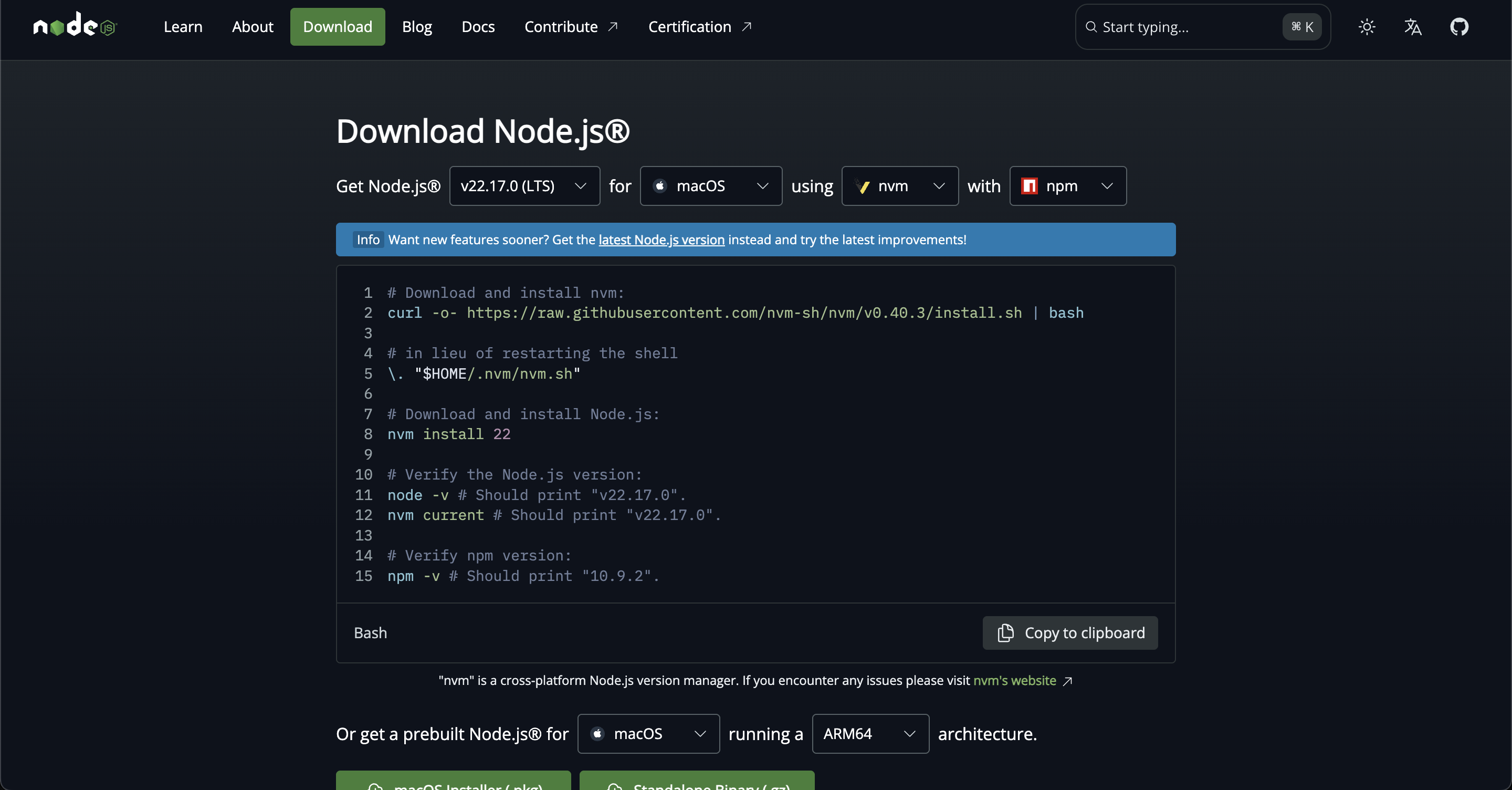Click the 'Download Node.js®' heading
This screenshot has width=1512, height=790.
point(482,130)
